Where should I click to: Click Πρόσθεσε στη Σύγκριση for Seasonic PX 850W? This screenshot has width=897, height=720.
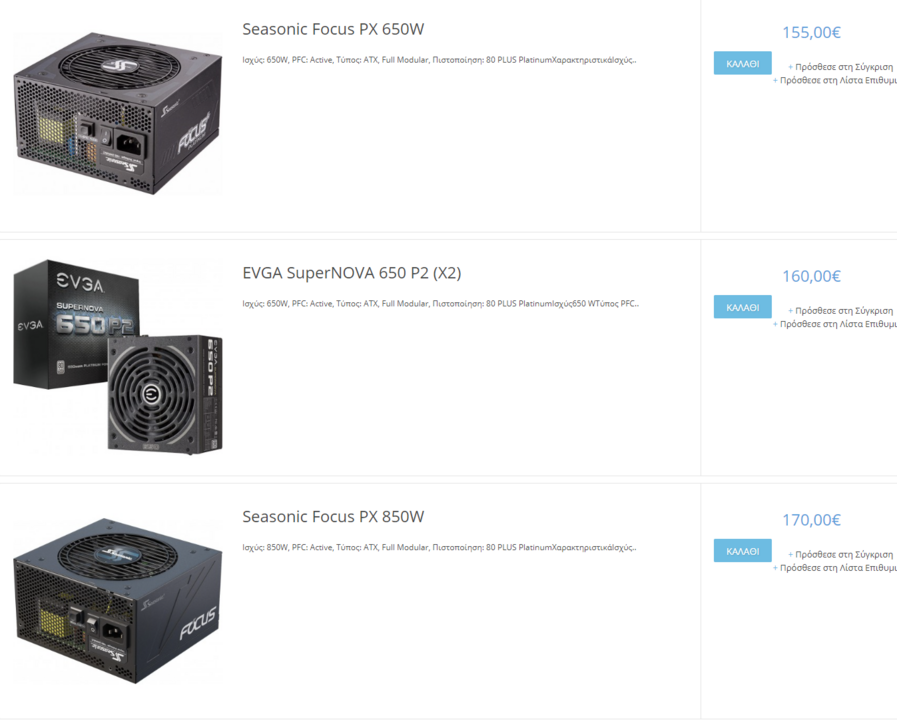pos(840,554)
